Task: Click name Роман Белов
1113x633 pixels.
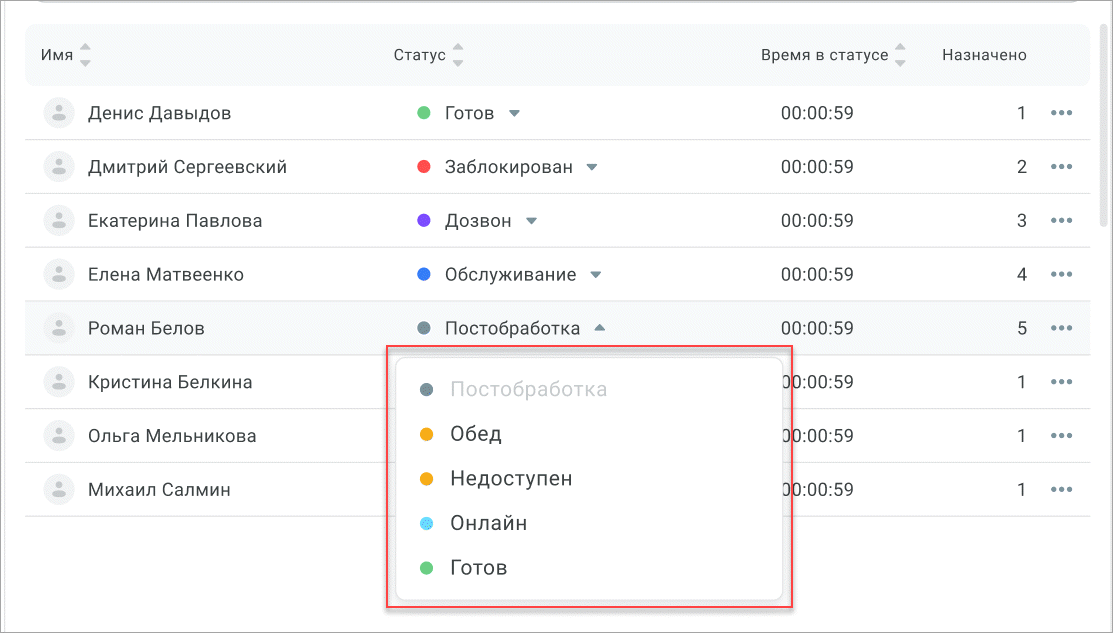Action: tap(146, 328)
